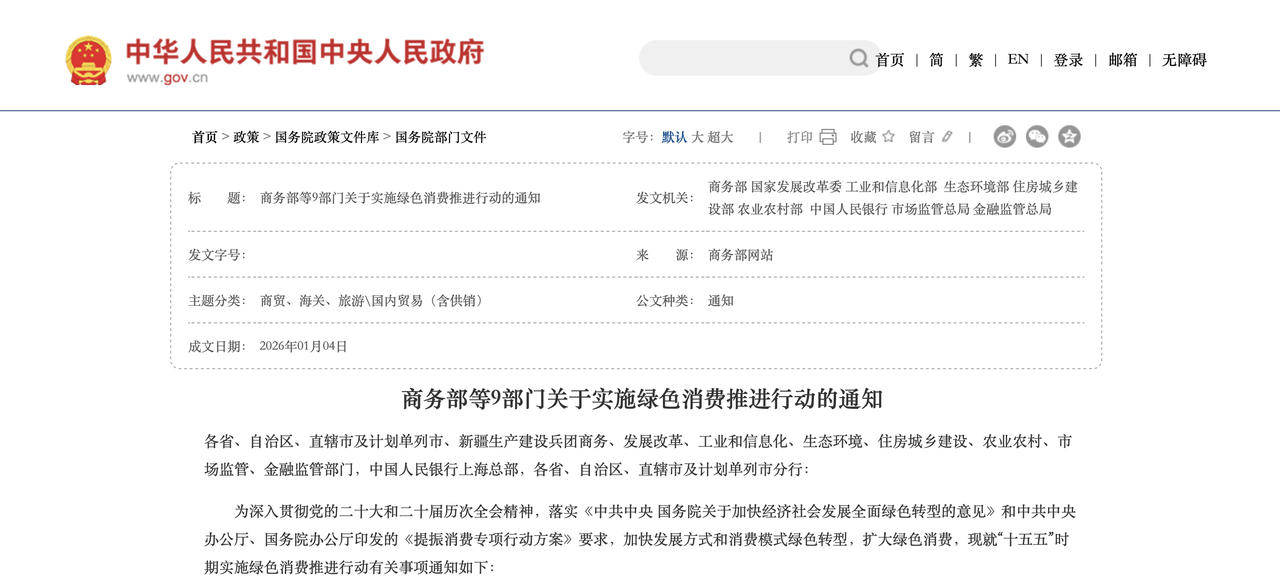Switch to Simplified Chinese (简)
The width and height of the screenshot is (1280, 585).
pyautogui.click(x=936, y=60)
